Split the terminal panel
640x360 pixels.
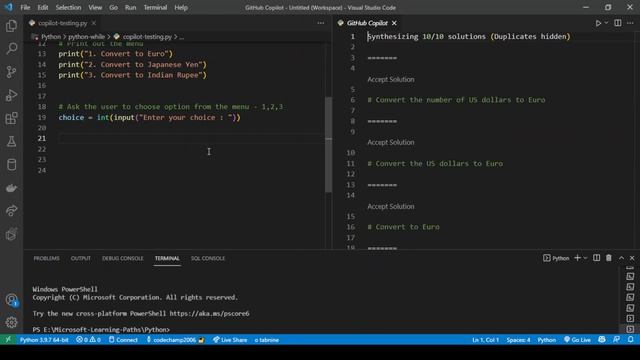click(596, 258)
